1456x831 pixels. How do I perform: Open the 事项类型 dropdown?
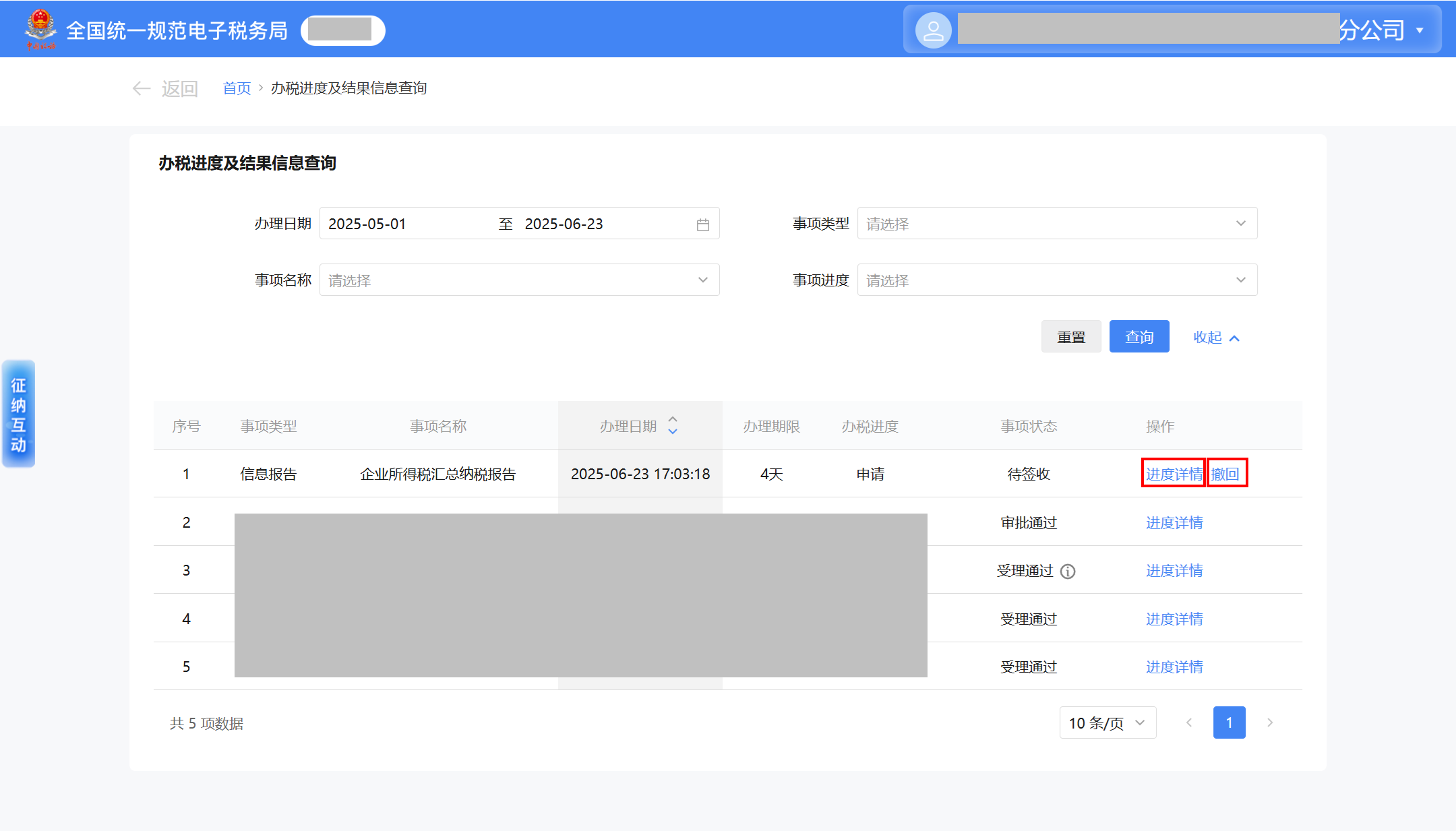click(1056, 224)
